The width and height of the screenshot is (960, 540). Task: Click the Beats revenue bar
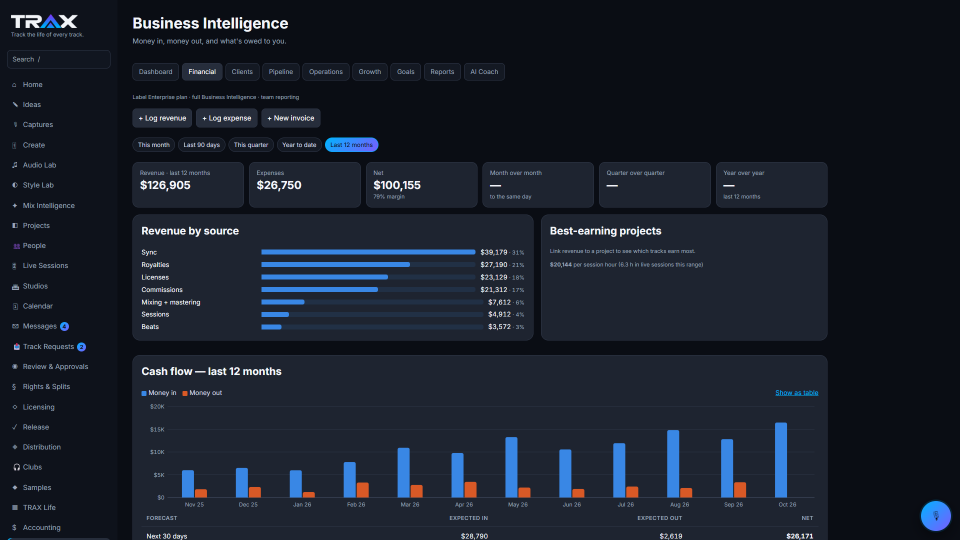(271, 327)
